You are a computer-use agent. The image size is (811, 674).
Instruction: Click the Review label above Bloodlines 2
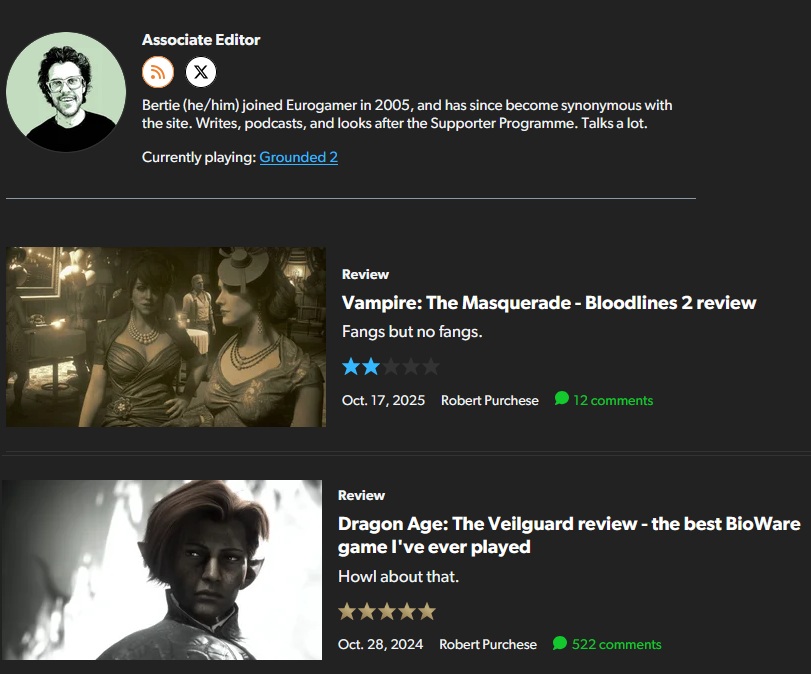coord(365,274)
